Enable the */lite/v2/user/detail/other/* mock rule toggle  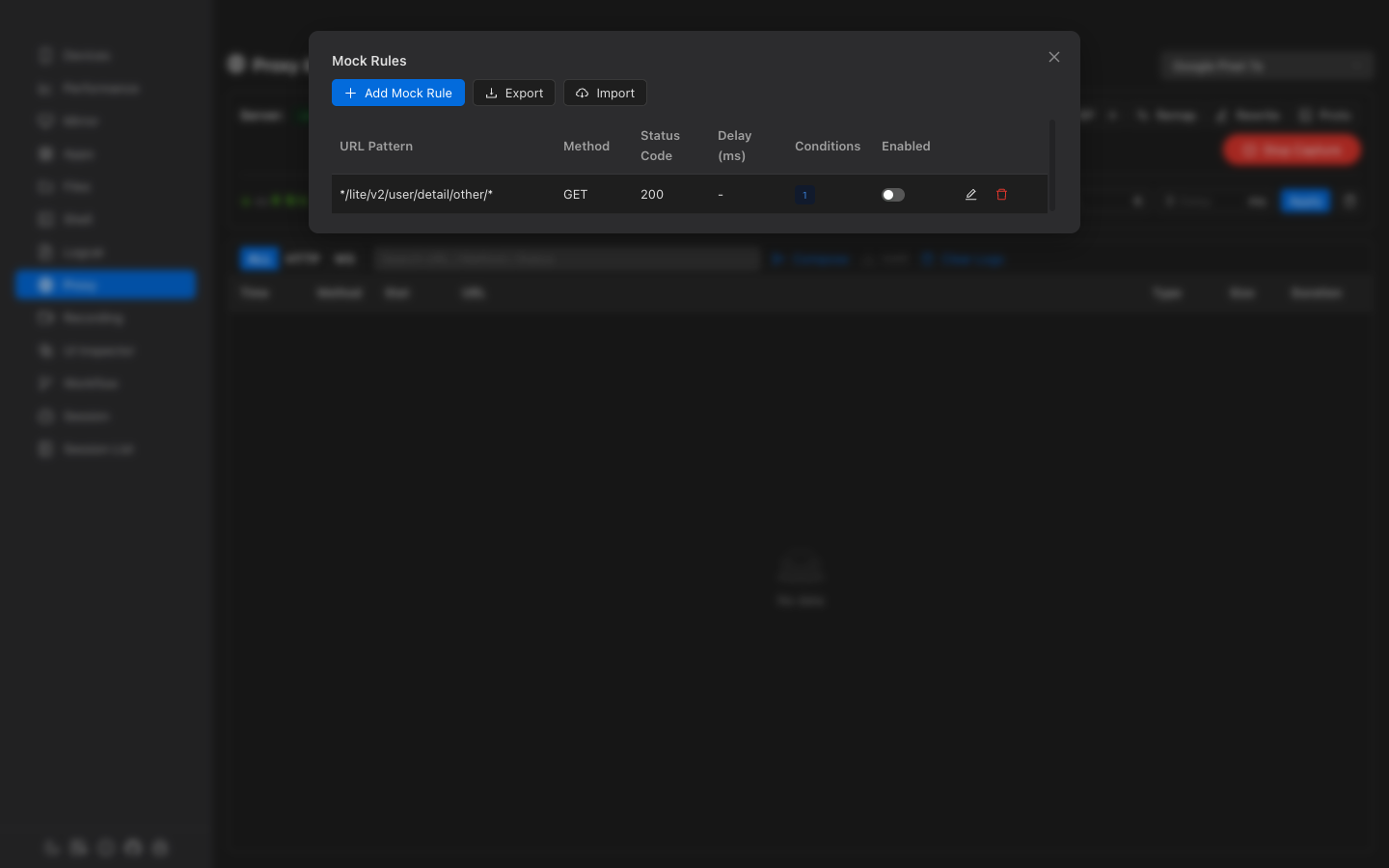(892, 195)
